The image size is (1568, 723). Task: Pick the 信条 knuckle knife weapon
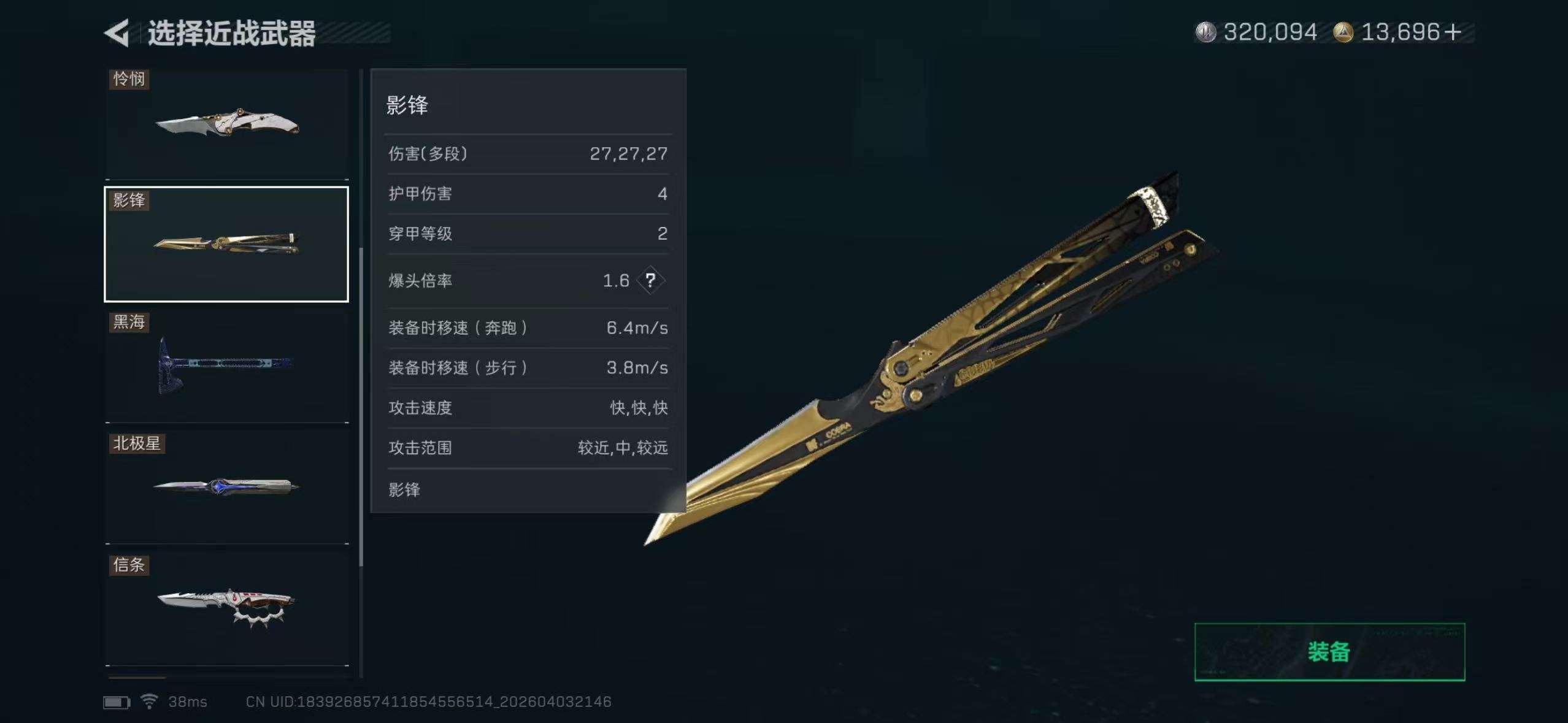coord(227,609)
